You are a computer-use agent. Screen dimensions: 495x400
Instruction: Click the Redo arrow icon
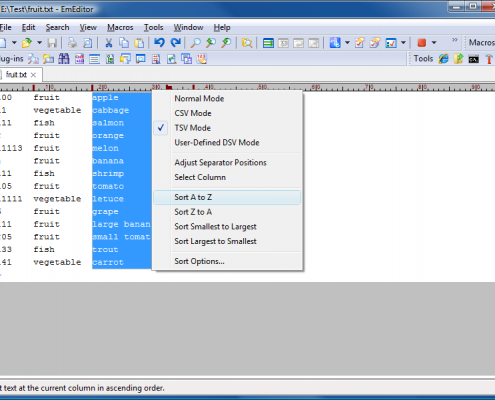pyautogui.click(x=175, y=43)
